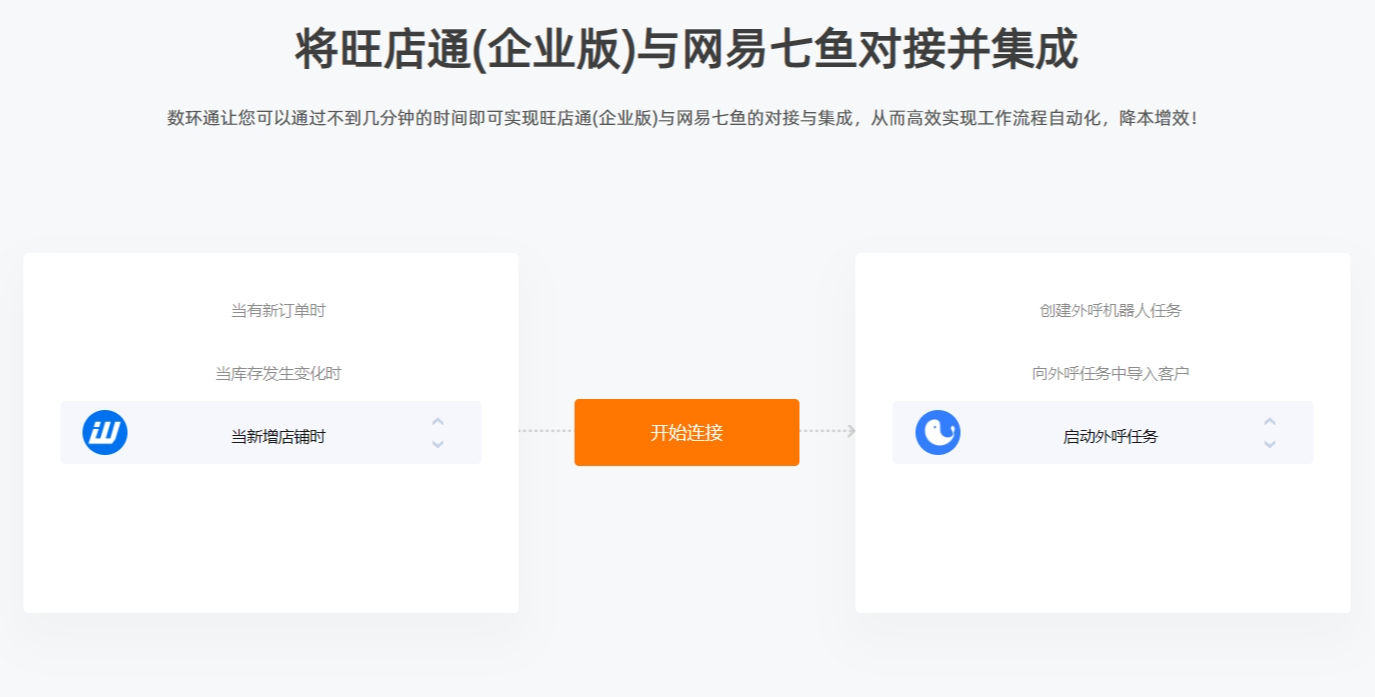Select the 当有新订单时 trigger option
1375x697 pixels.
(278, 311)
